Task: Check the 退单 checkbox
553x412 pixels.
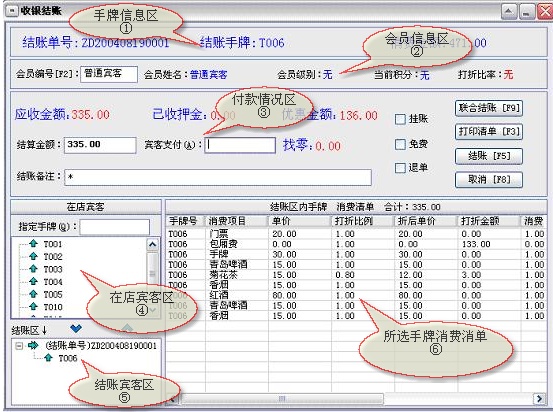Action: point(400,168)
